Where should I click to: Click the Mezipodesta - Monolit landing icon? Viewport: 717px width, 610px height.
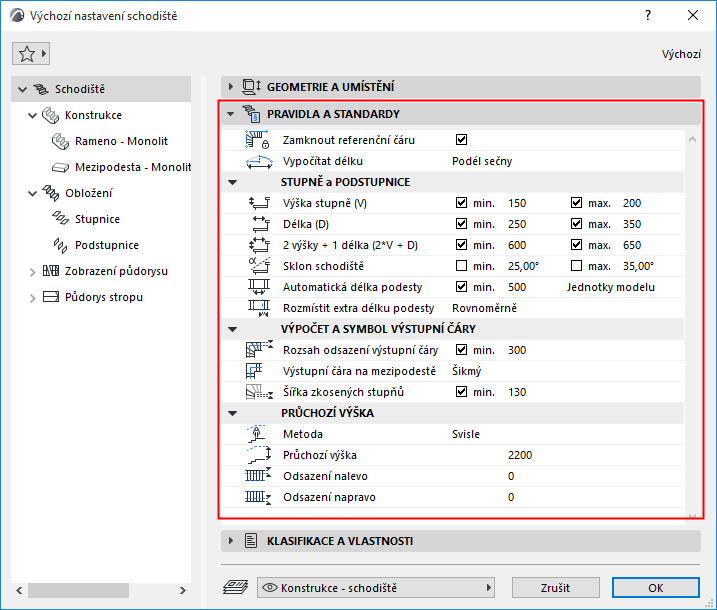(60, 167)
